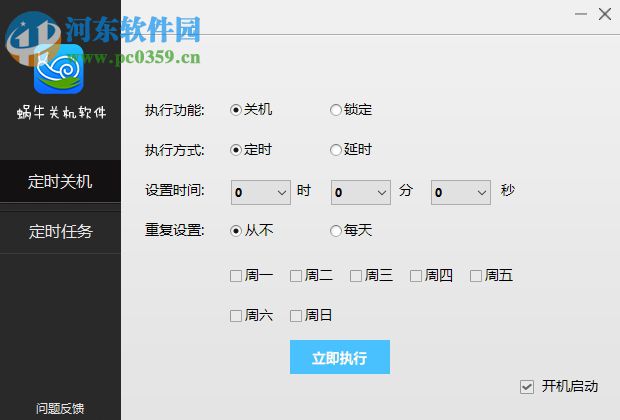Click the 立即执行 execute button

[x=340, y=357]
